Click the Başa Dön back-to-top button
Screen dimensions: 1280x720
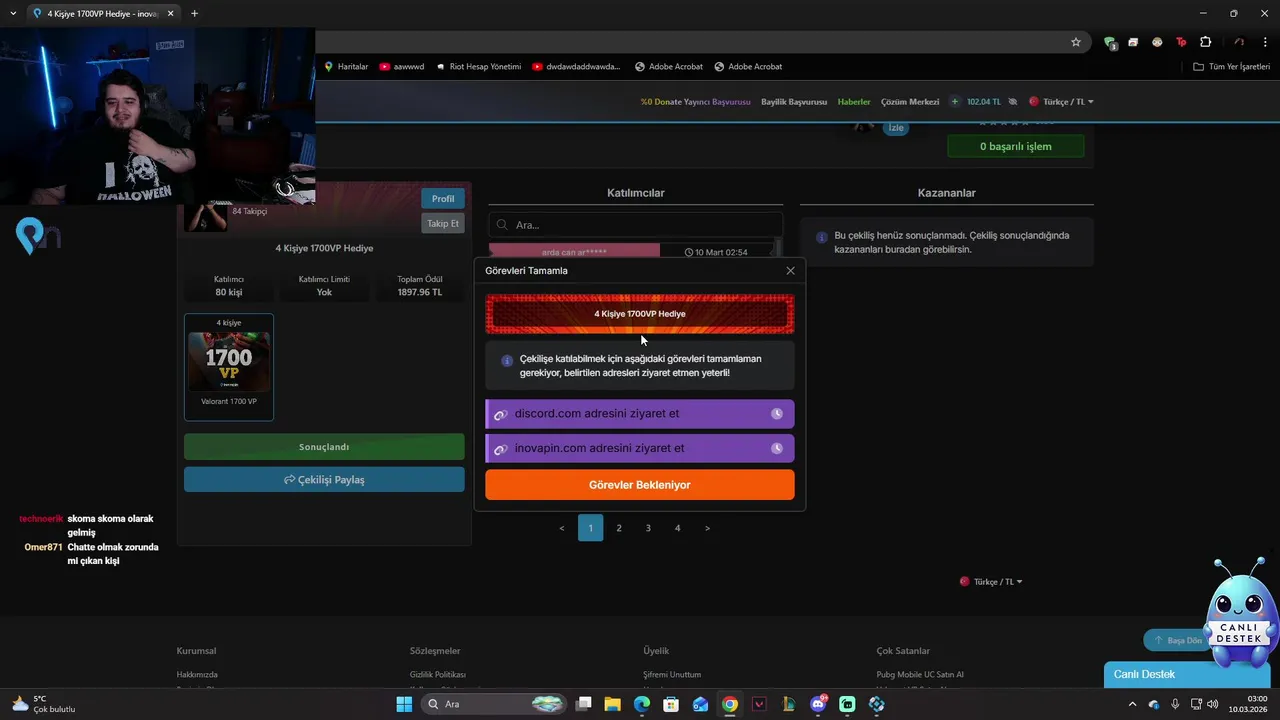(1178, 640)
